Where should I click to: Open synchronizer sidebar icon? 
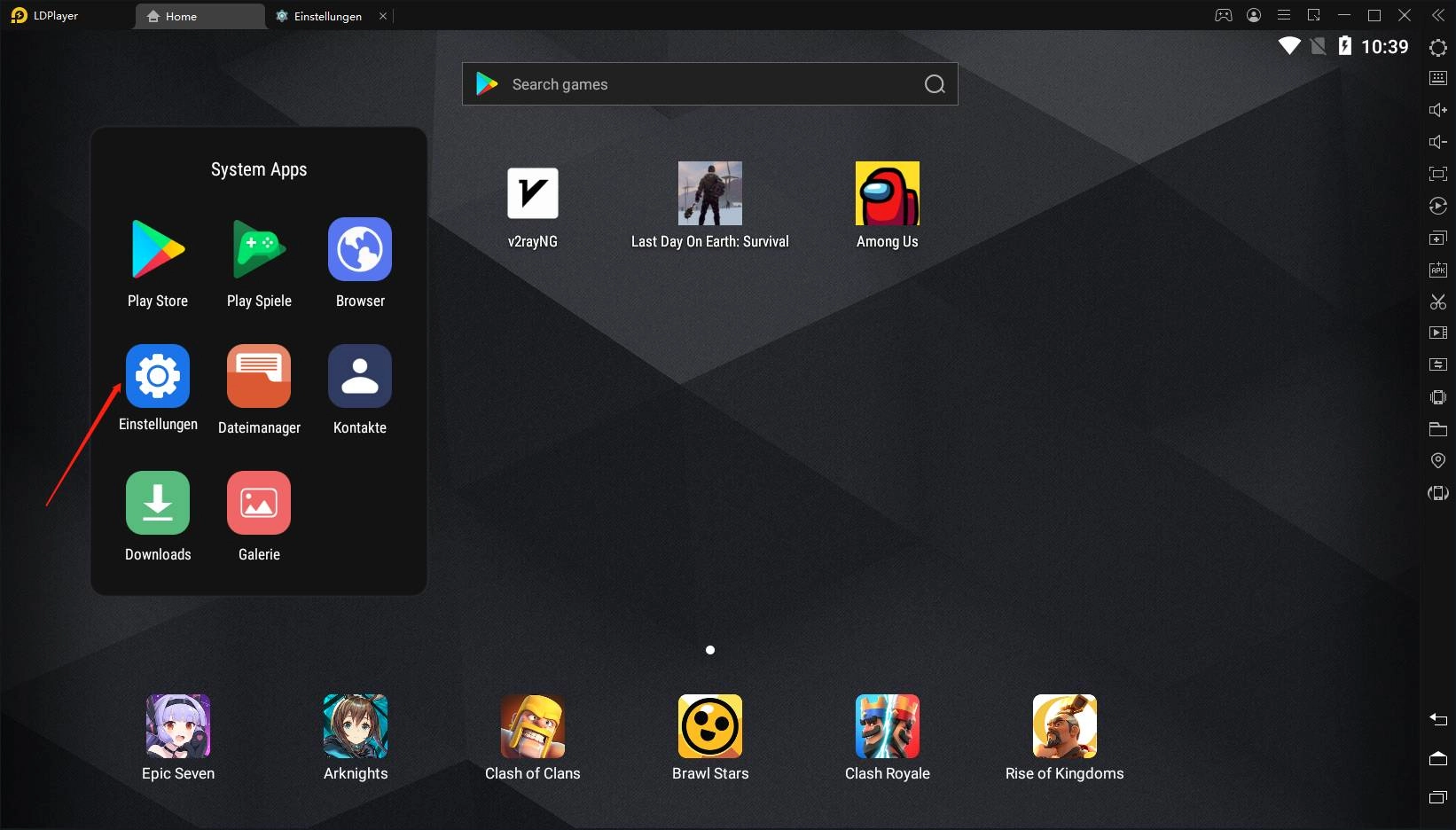point(1438,364)
